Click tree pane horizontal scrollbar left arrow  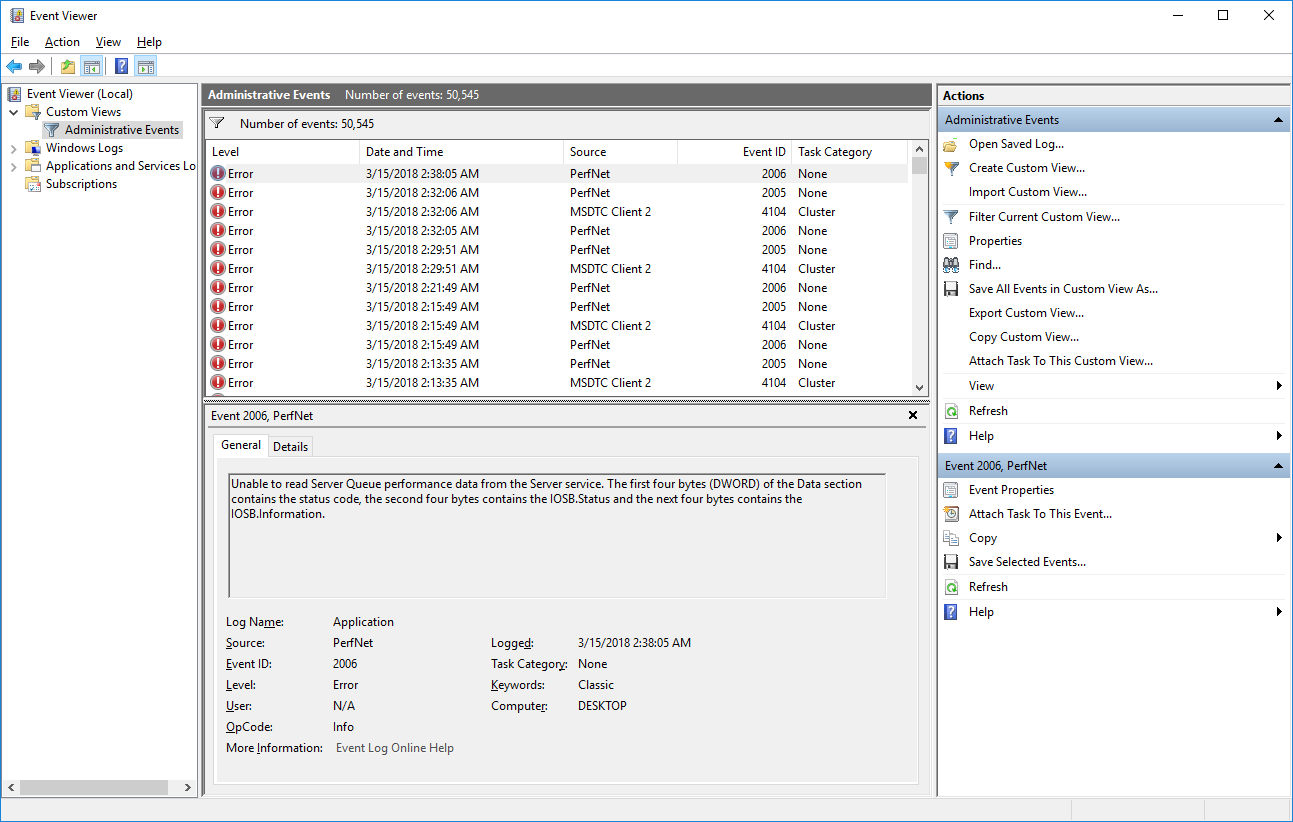pos(10,788)
